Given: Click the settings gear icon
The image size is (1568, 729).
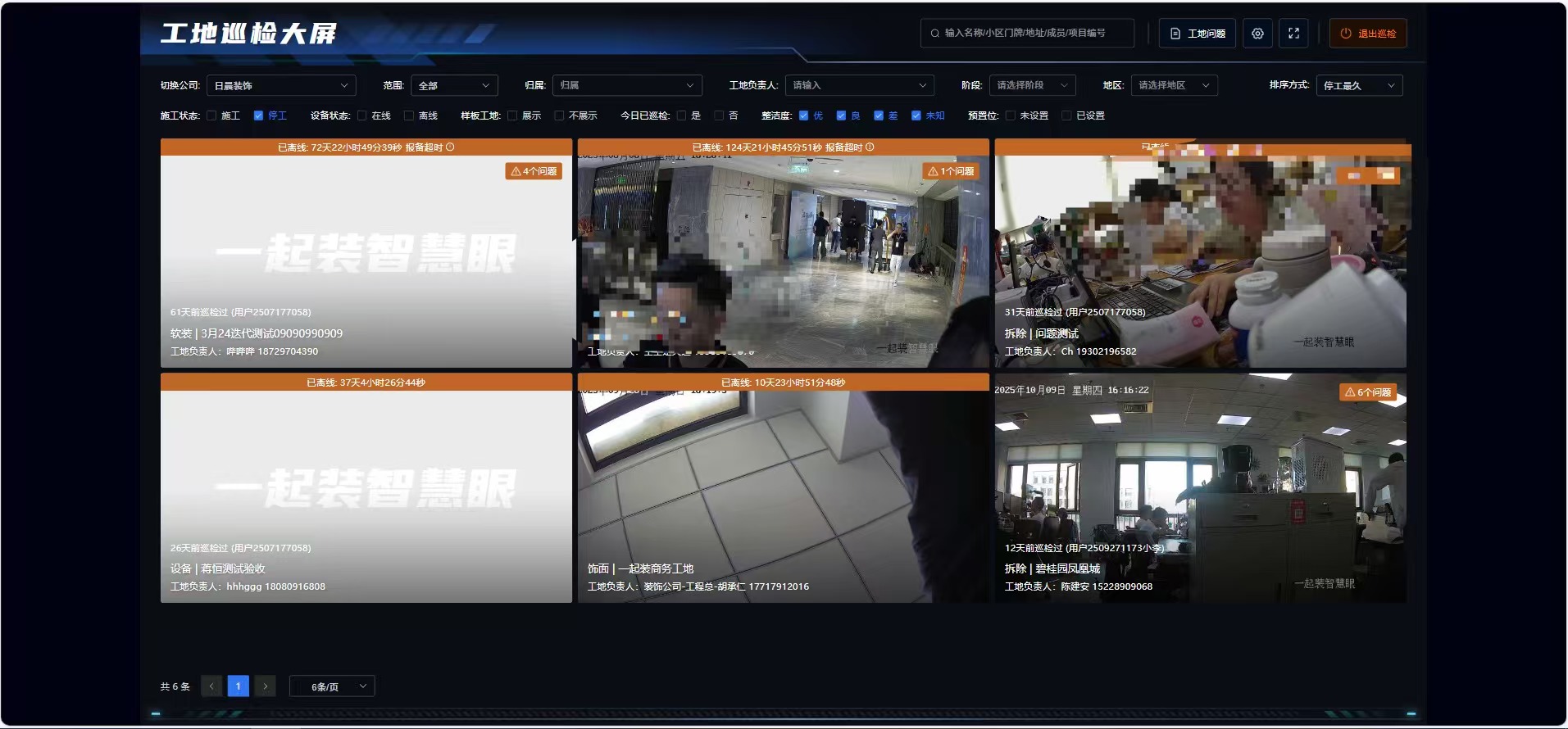Looking at the screenshot, I should coord(1257,34).
